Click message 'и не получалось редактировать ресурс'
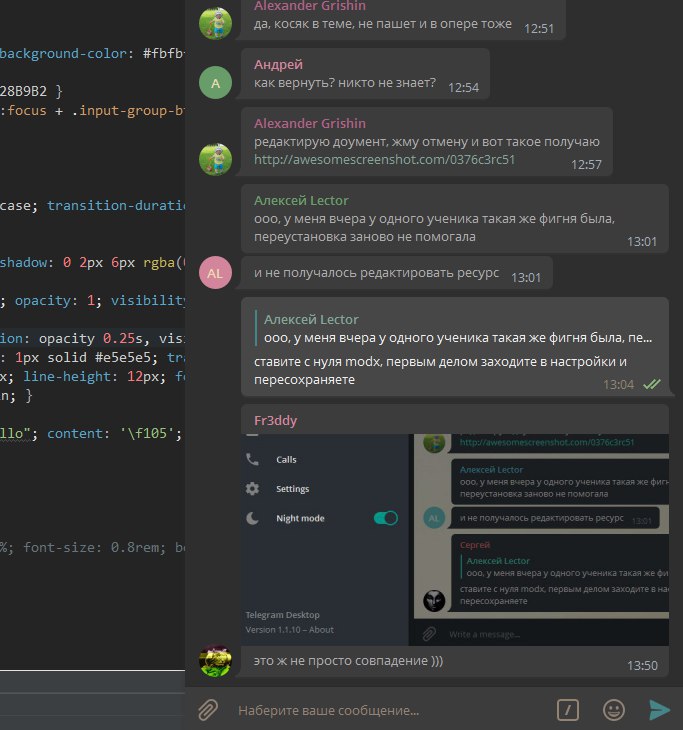 (x=377, y=273)
